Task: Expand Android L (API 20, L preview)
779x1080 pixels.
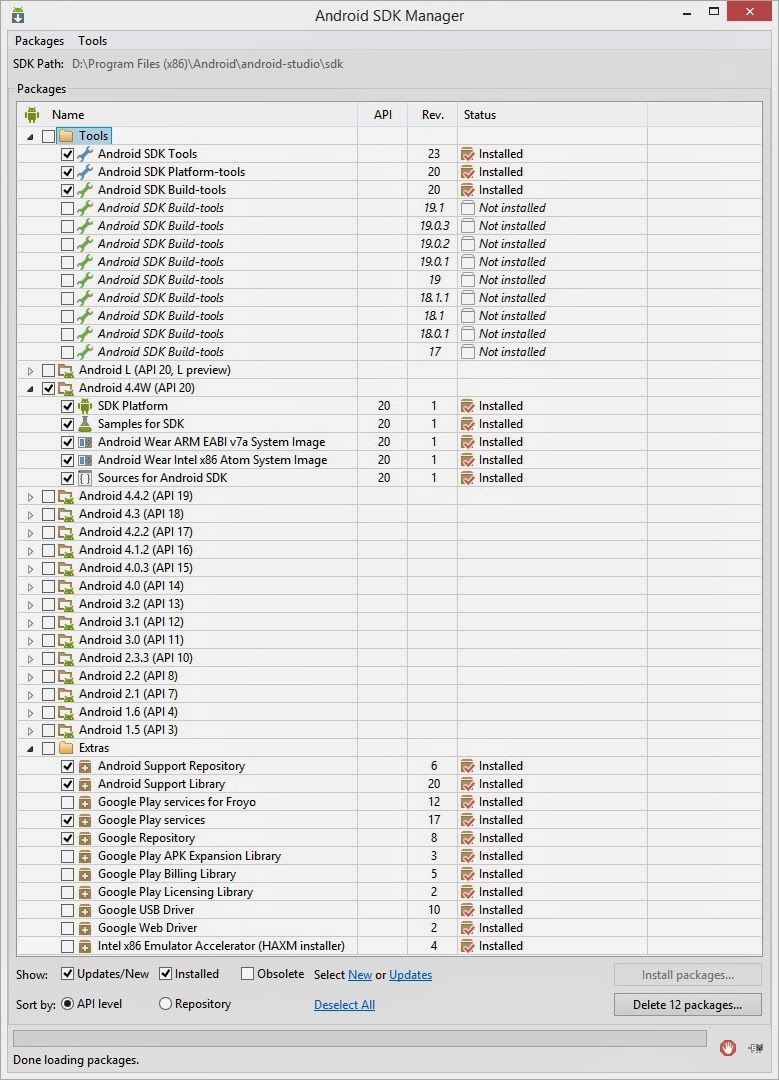Action: coord(30,371)
